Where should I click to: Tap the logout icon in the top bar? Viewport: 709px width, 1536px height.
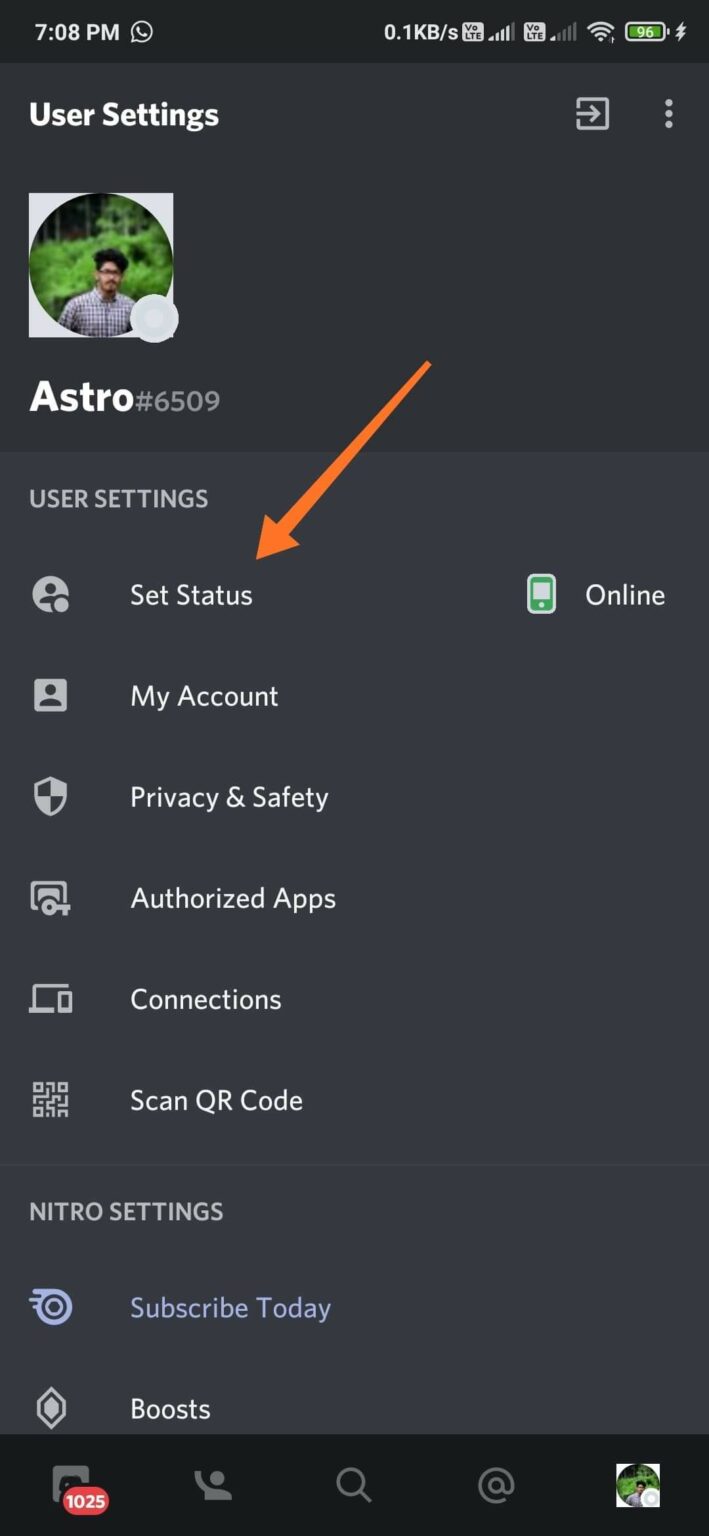(591, 114)
